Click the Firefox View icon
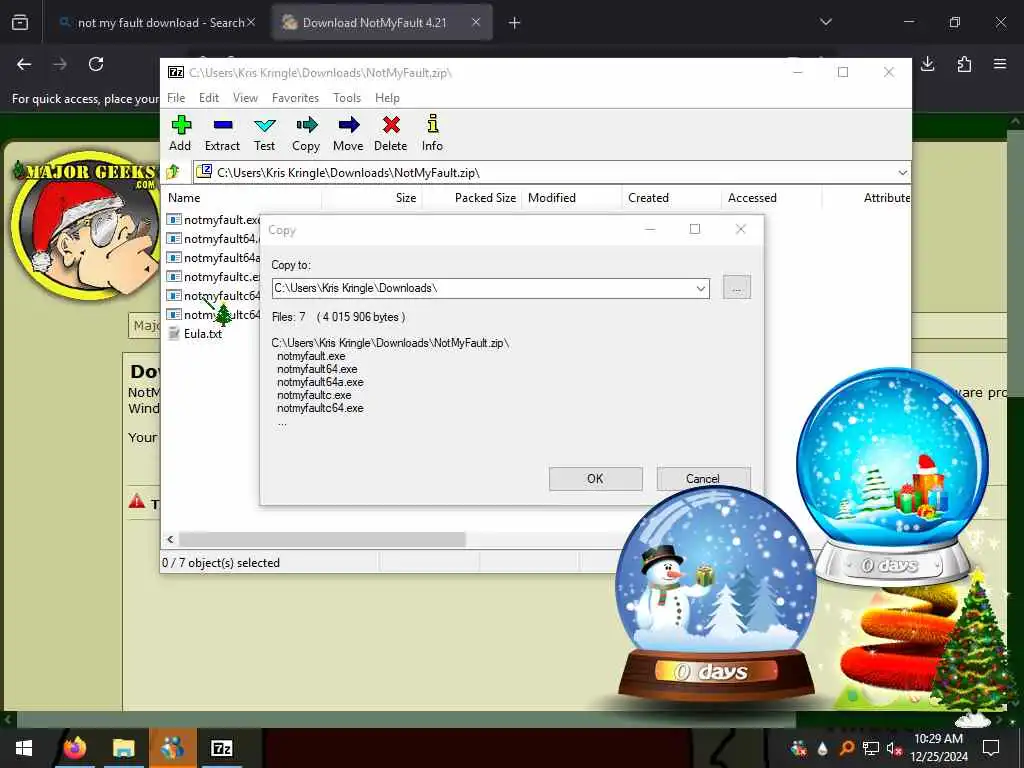 pos(20,23)
